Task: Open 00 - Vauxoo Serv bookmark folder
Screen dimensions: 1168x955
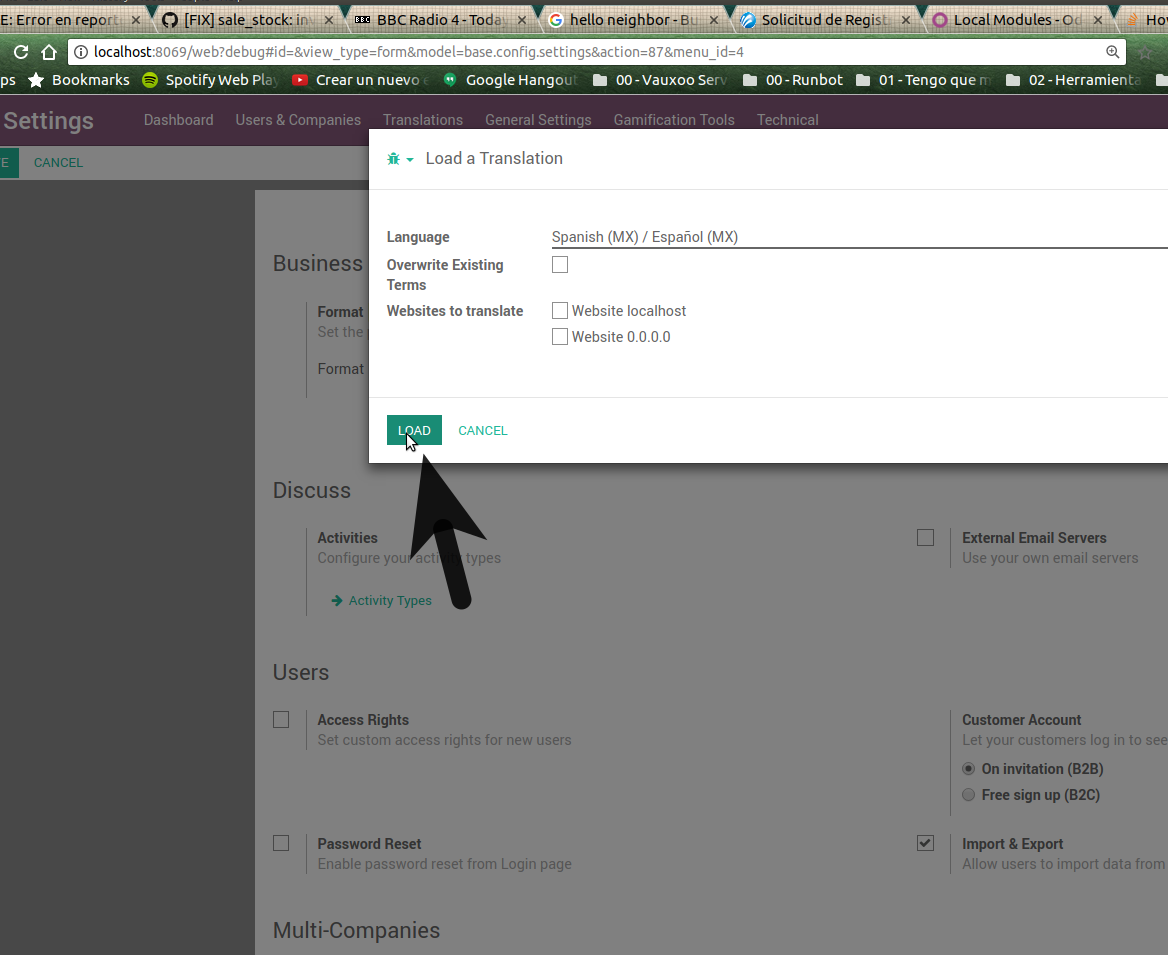Action: 660,80
